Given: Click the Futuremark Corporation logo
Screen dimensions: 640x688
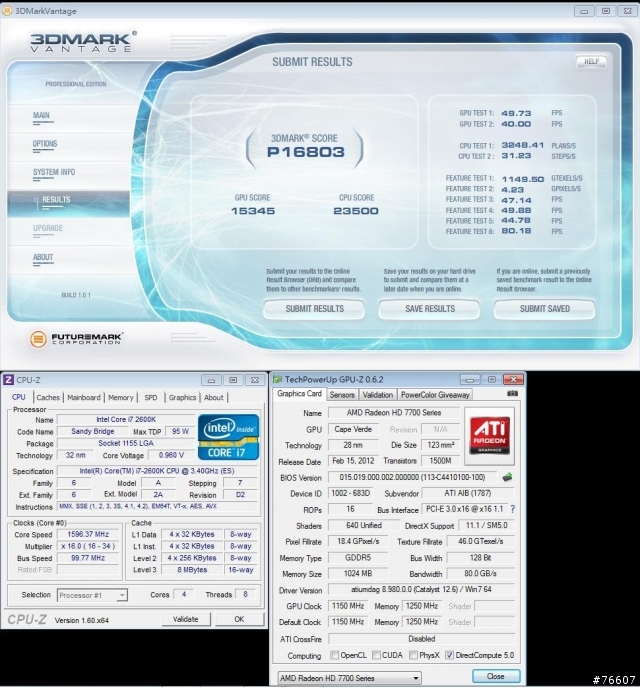Looking at the screenshot, I should (76, 339).
